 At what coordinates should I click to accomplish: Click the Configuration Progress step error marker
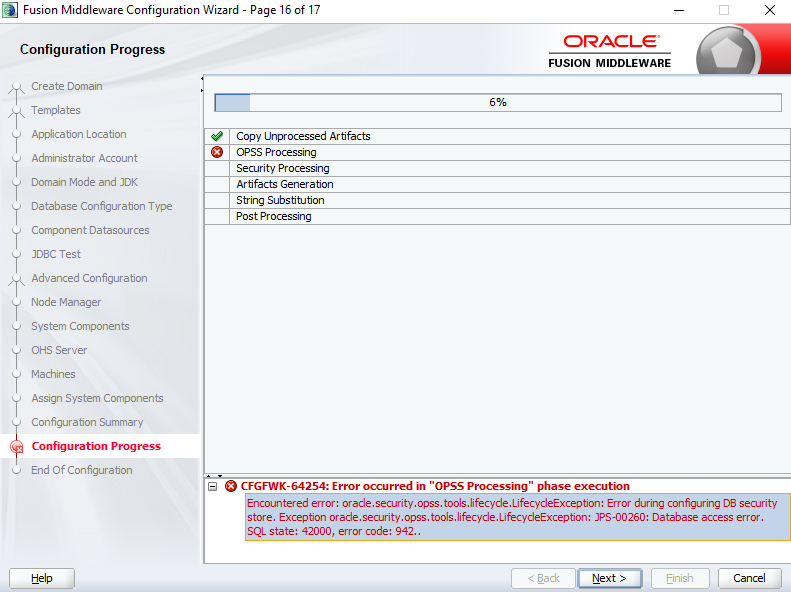point(17,447)
